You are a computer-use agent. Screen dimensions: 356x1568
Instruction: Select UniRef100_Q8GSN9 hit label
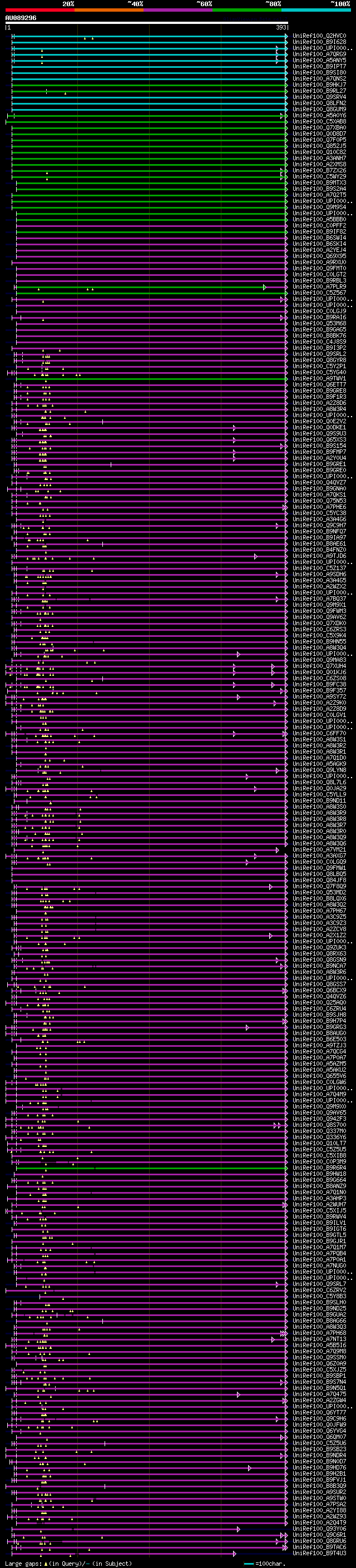(x=319, y=959)
